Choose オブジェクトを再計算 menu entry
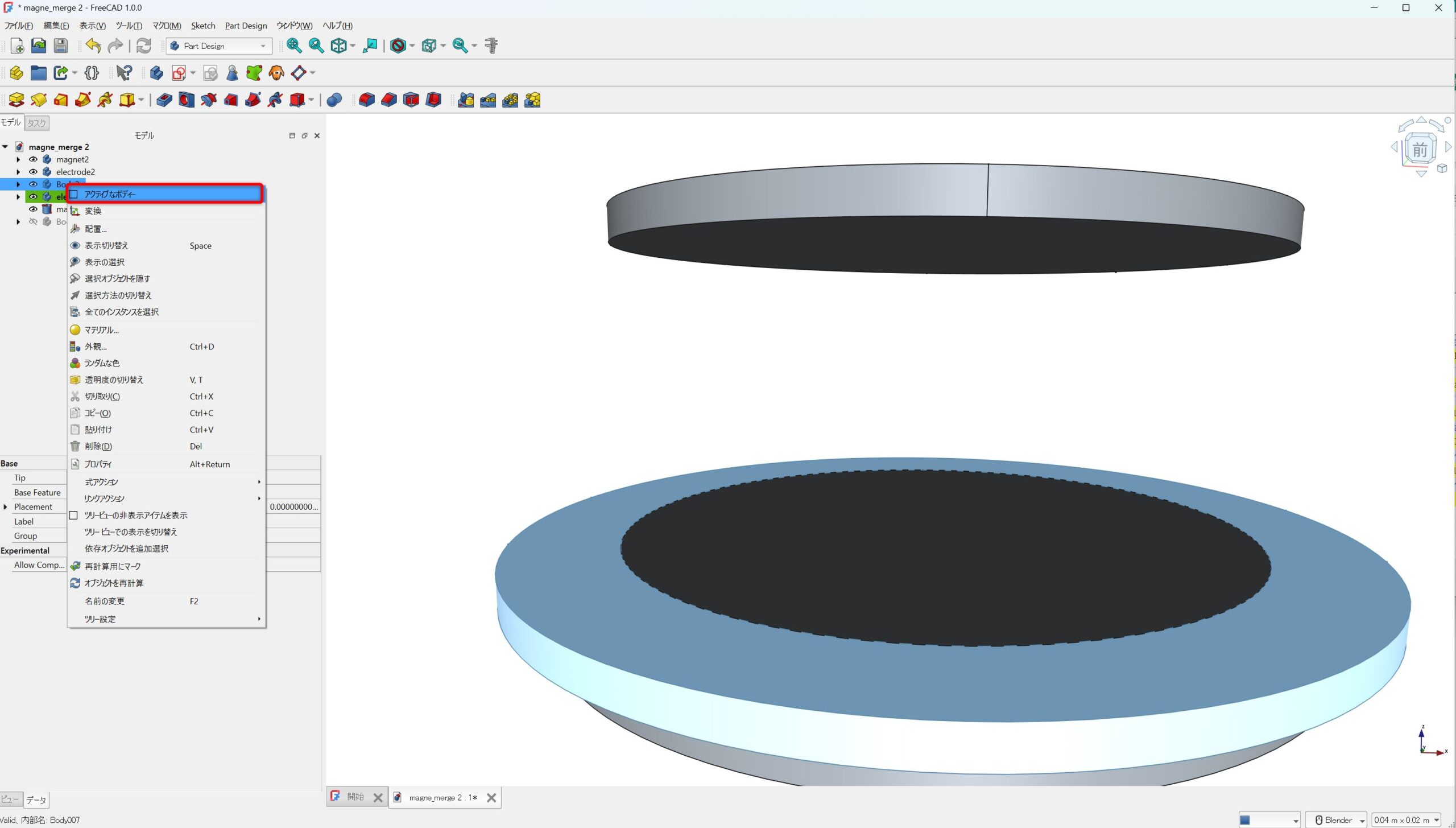 166,583
